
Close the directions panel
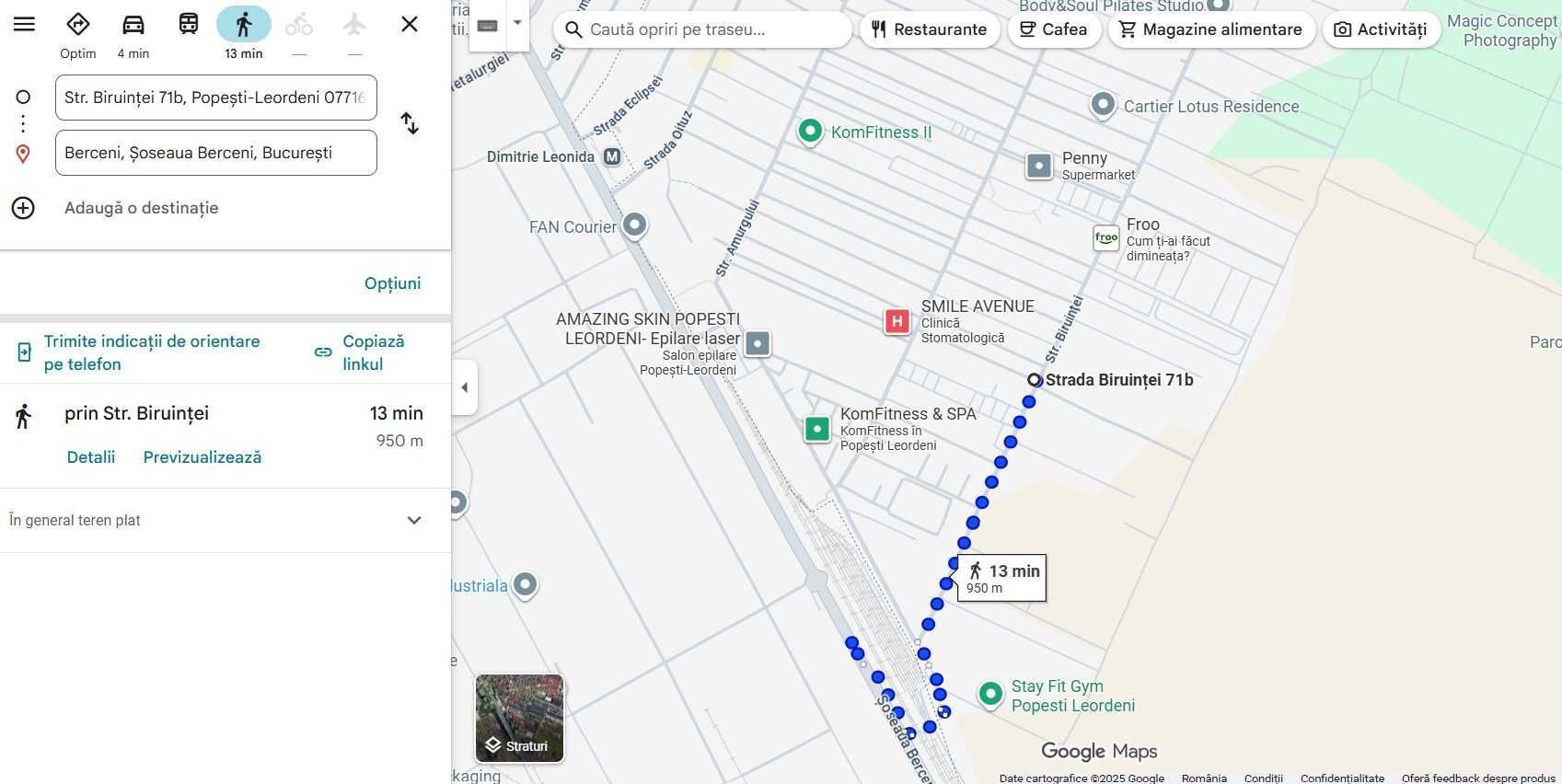[x=410, y=25]
